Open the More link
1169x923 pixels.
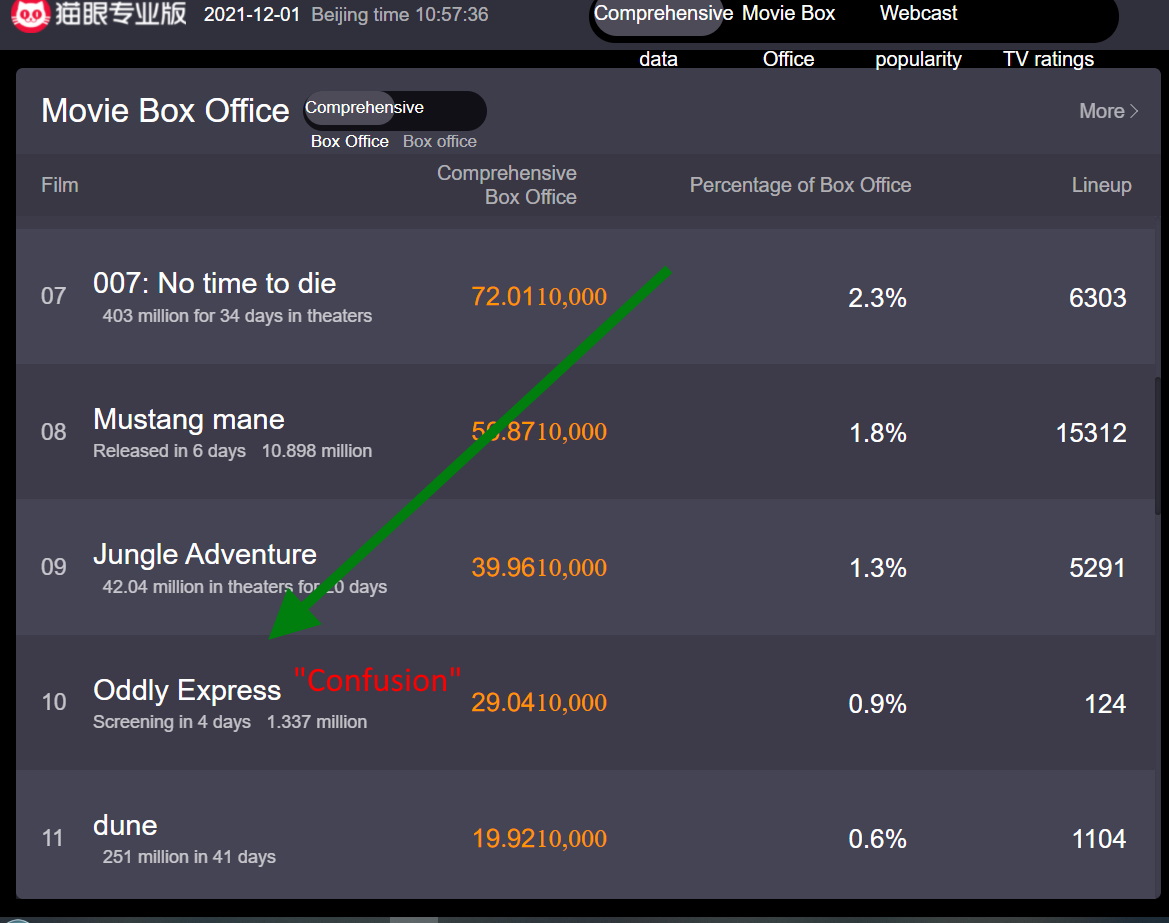click(x=1109, y=111)
